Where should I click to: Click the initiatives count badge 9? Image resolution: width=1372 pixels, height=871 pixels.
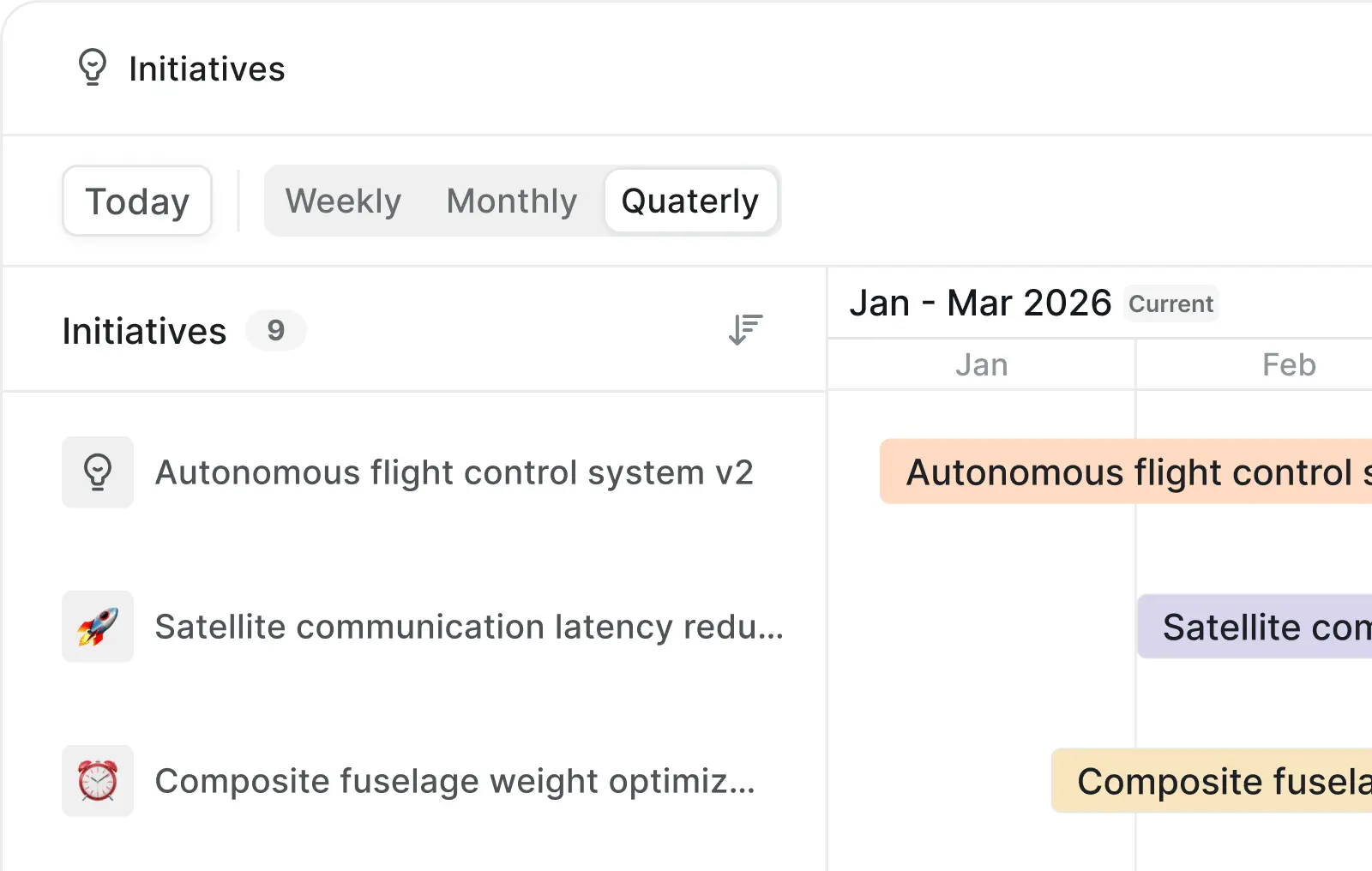click(x=275, y=330)
